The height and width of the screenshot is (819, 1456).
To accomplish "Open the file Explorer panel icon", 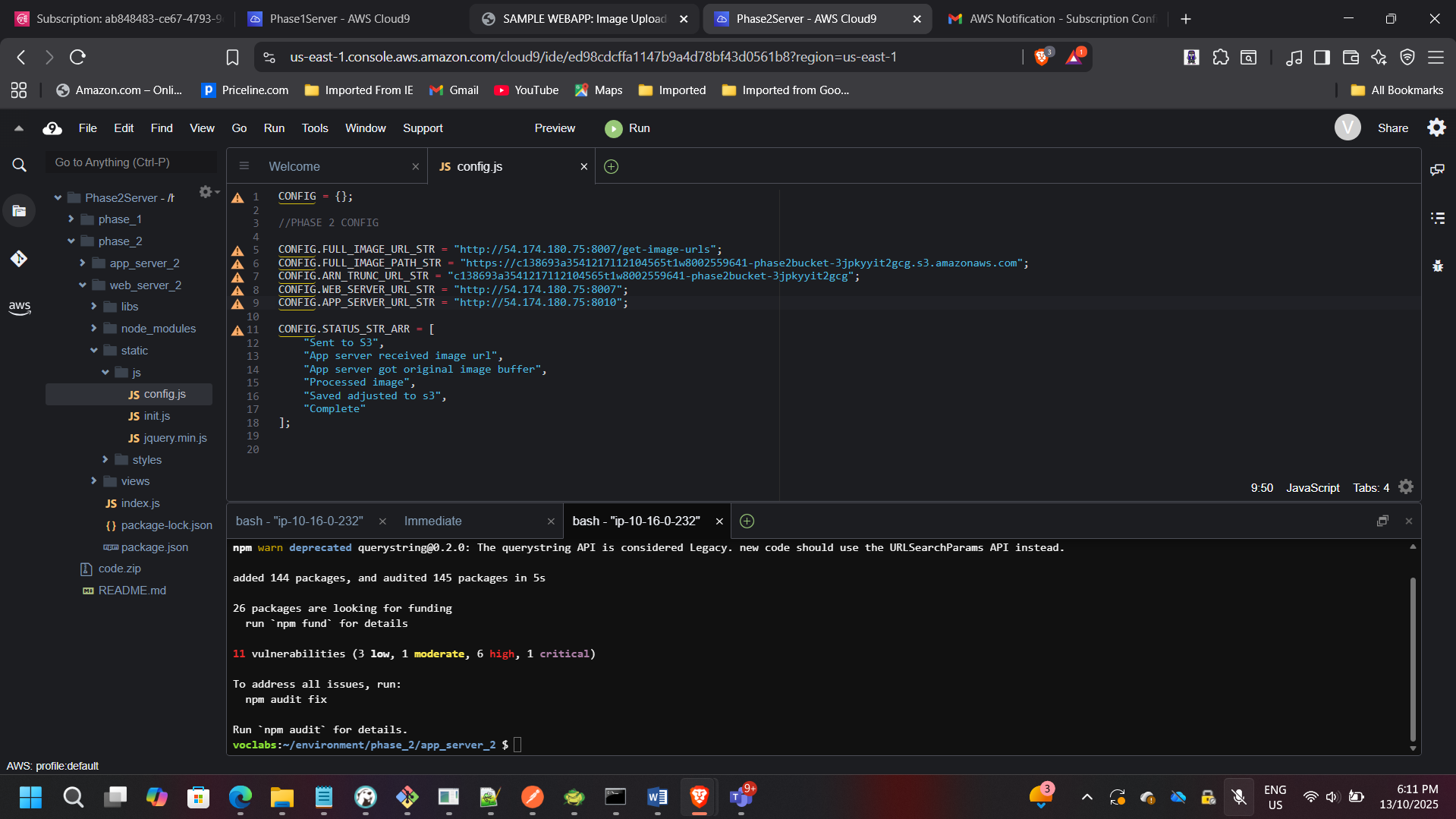I will point(19,210).
